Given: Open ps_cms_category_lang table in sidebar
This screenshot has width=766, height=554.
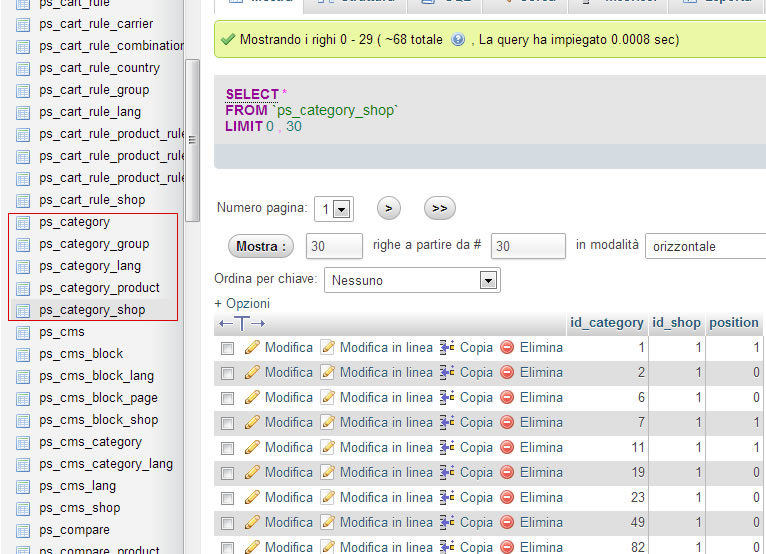Looking at the screenshot, I should pos(106,464).
